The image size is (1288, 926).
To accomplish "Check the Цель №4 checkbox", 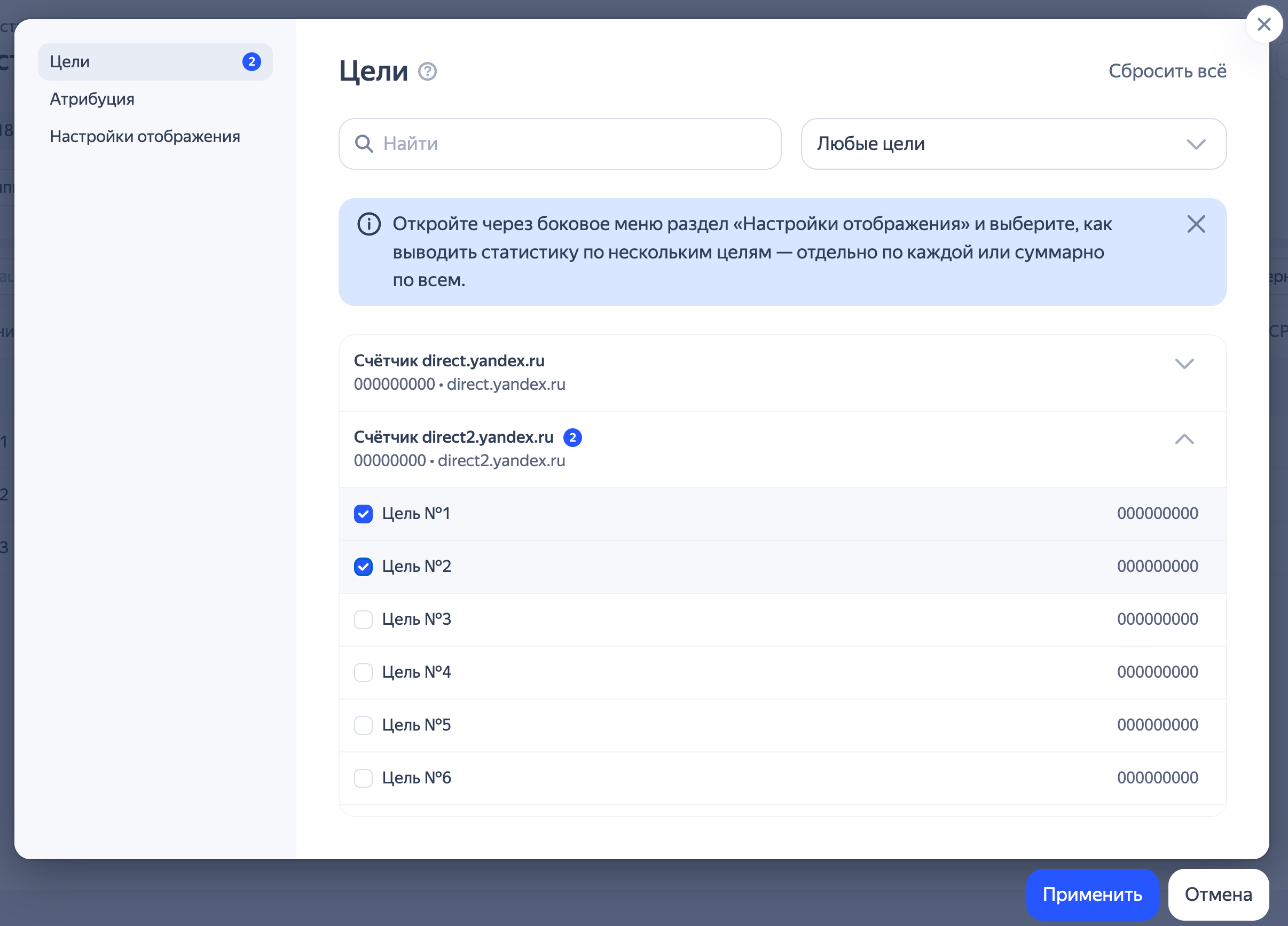I will click(364, 672).
